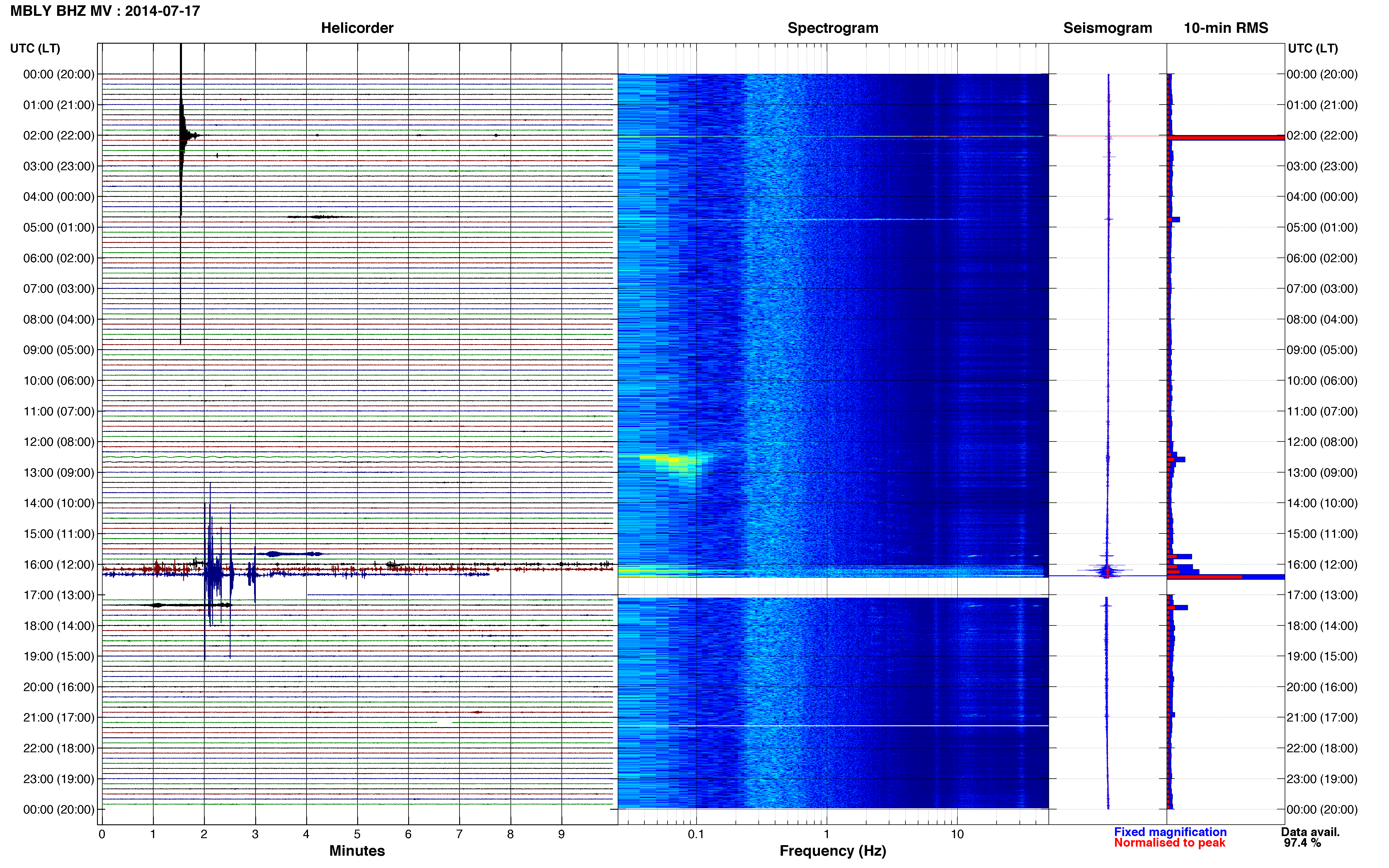The height and width of the screenshot is (868, 1389).
Task: Select the 'Helicorder' panel heading
Action: point(357,28)
